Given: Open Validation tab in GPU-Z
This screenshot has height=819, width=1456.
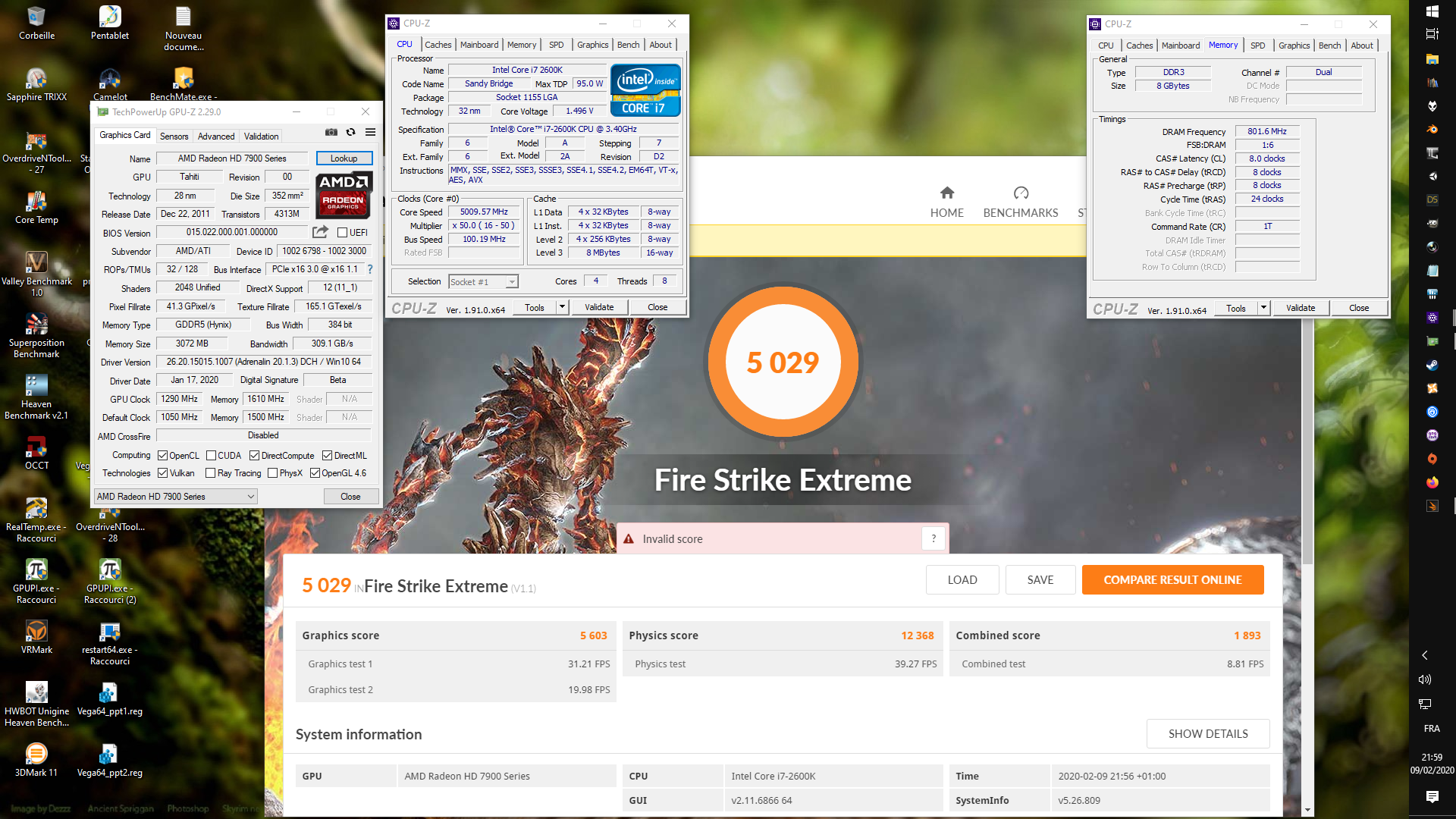Looking at the screenshot, I should pos(261,136).
